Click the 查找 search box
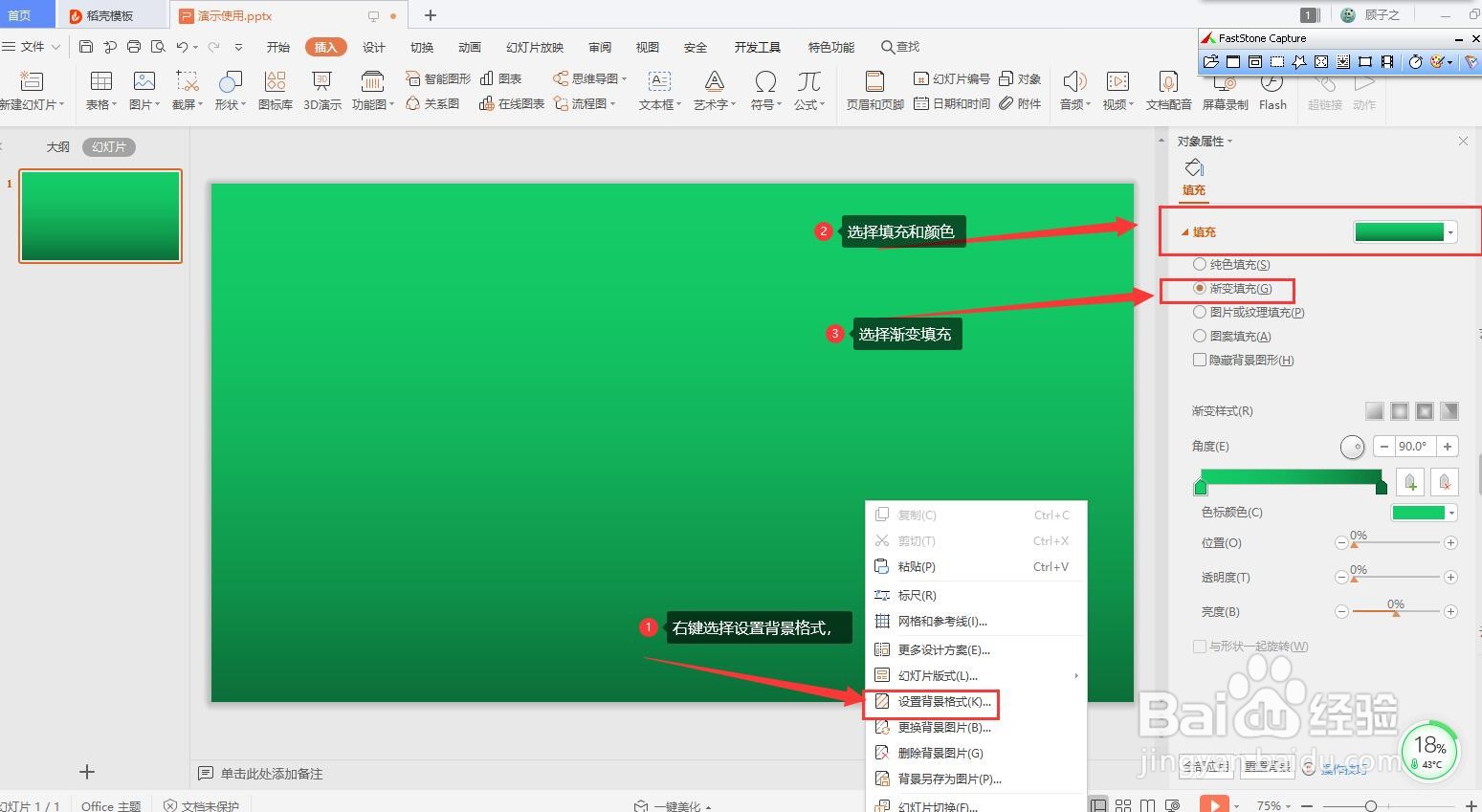This screenshot has height=812, width=1482. (900, 47)
